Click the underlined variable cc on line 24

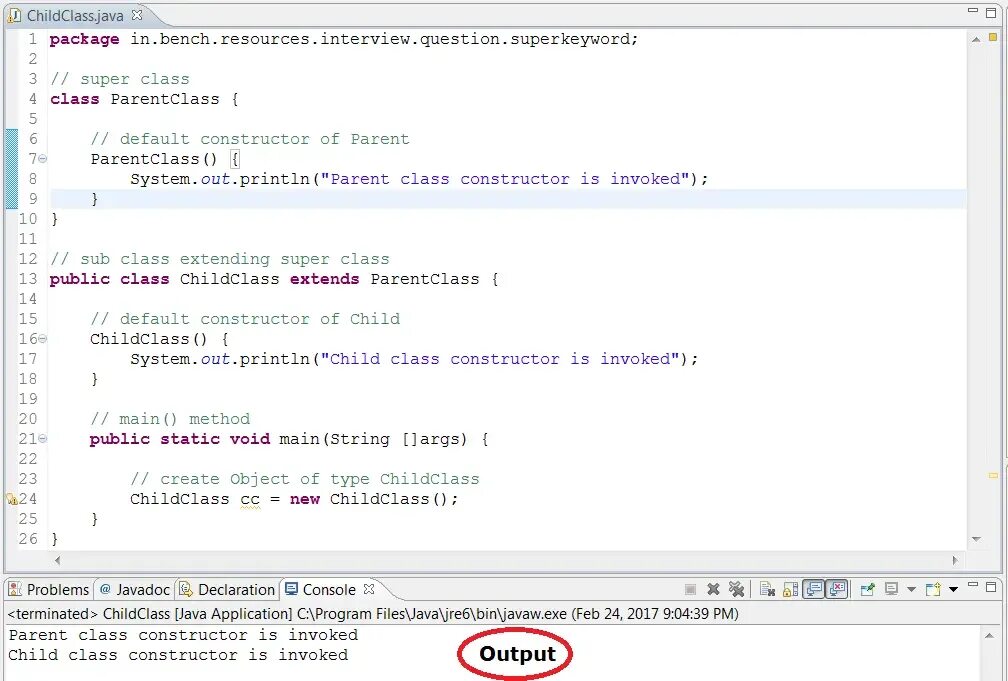pyautogui.click(x=250, y=498)
